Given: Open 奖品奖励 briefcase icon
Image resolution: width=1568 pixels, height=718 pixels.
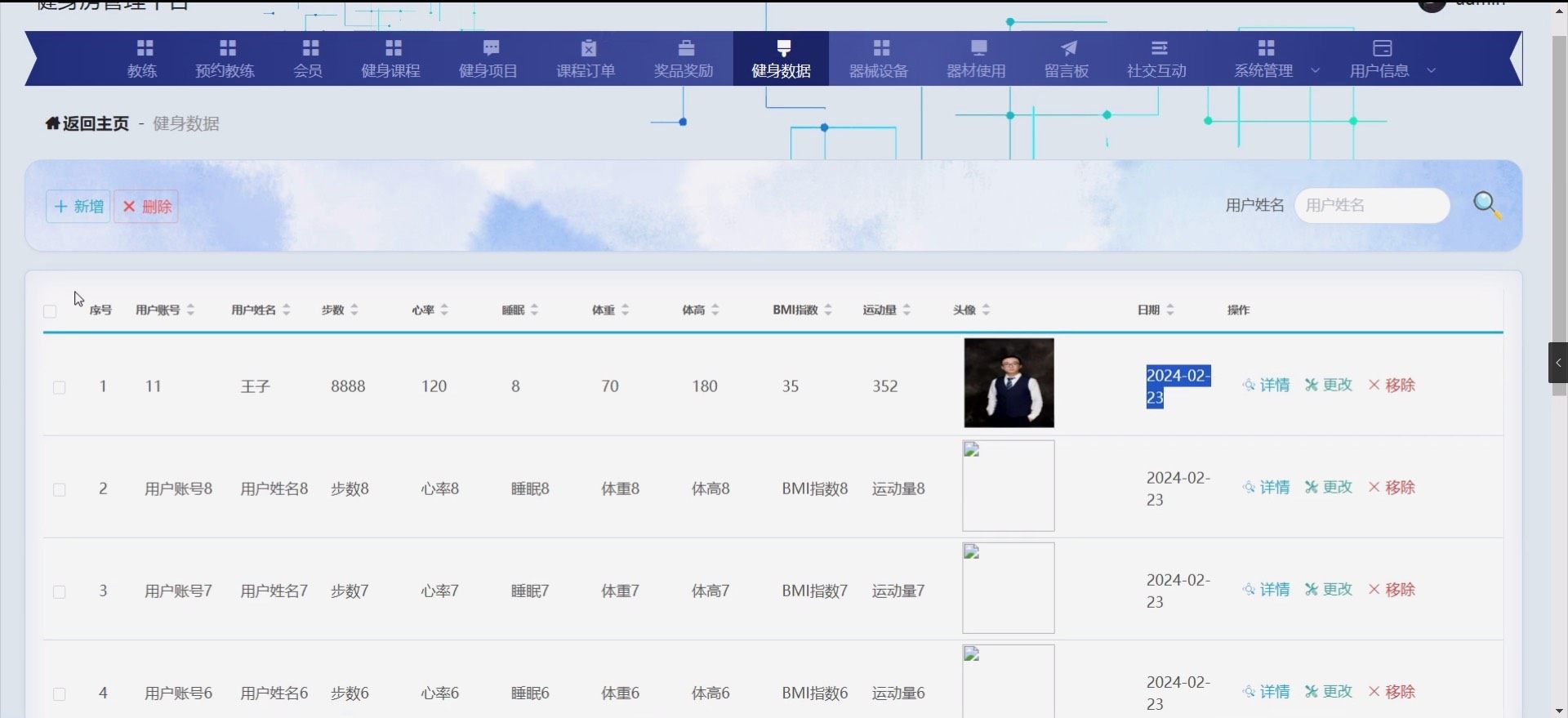Looking at the screenshot, I should click(x=685, y=48).
